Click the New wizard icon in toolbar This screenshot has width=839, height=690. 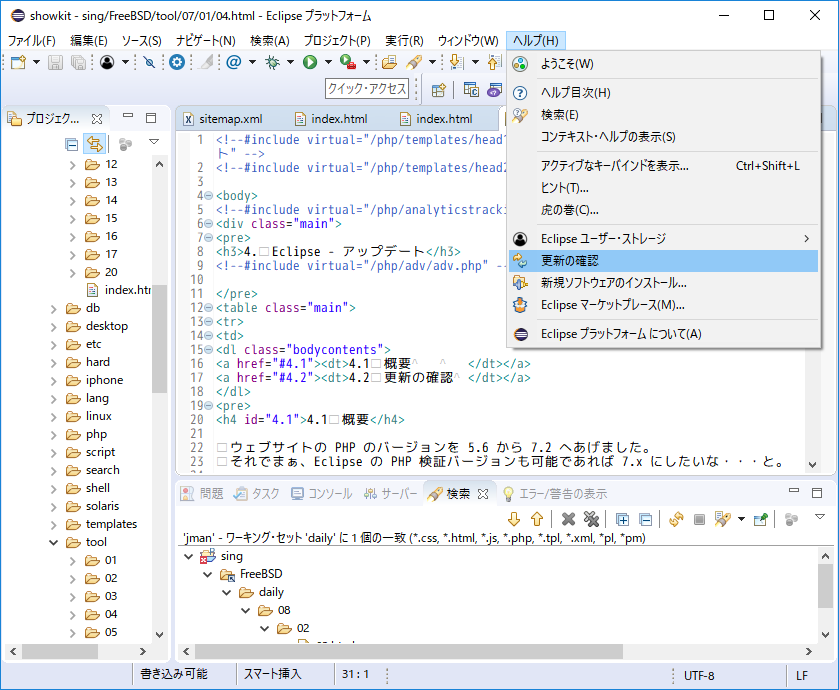pos(19,63)
